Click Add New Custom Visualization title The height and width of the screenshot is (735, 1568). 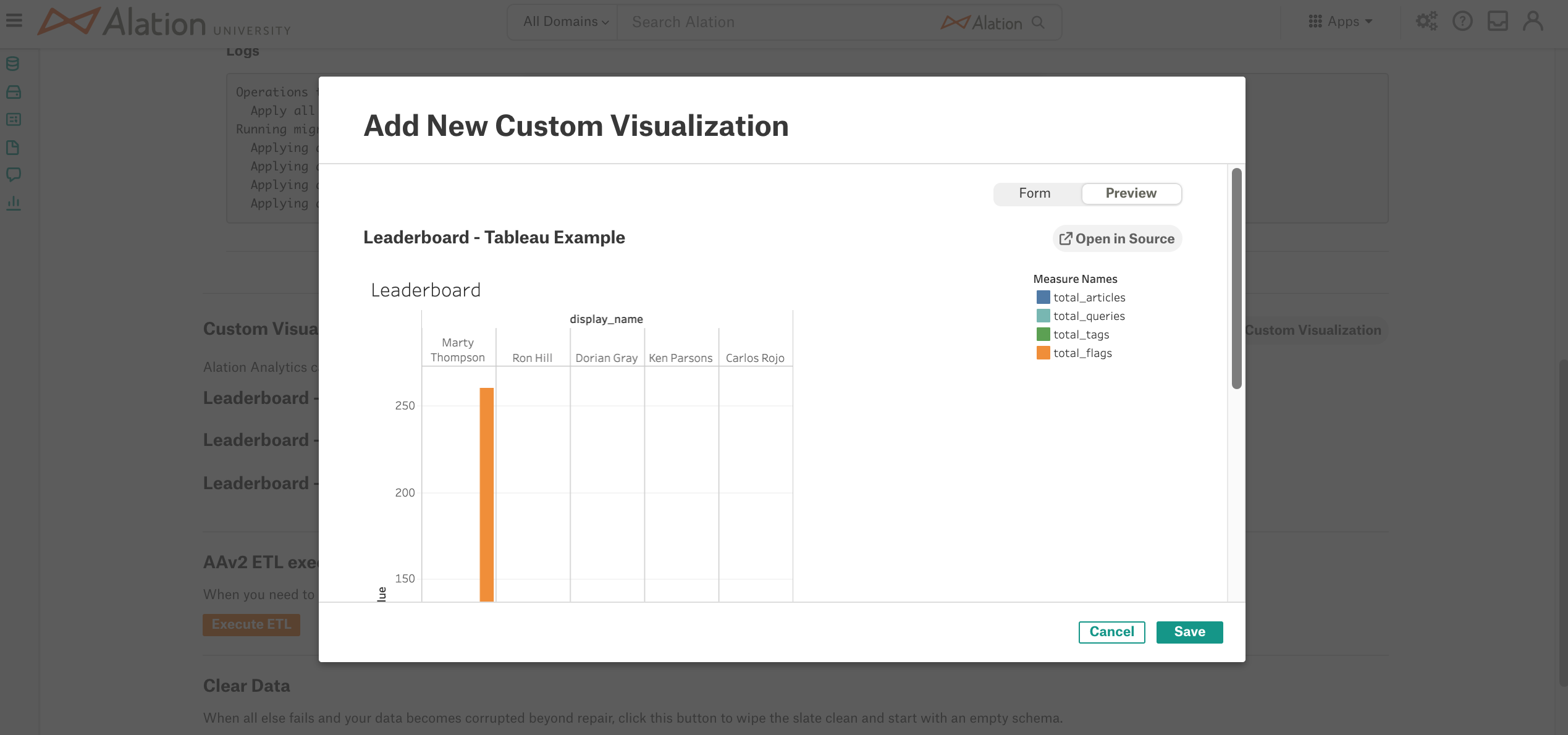coord(576,126)
